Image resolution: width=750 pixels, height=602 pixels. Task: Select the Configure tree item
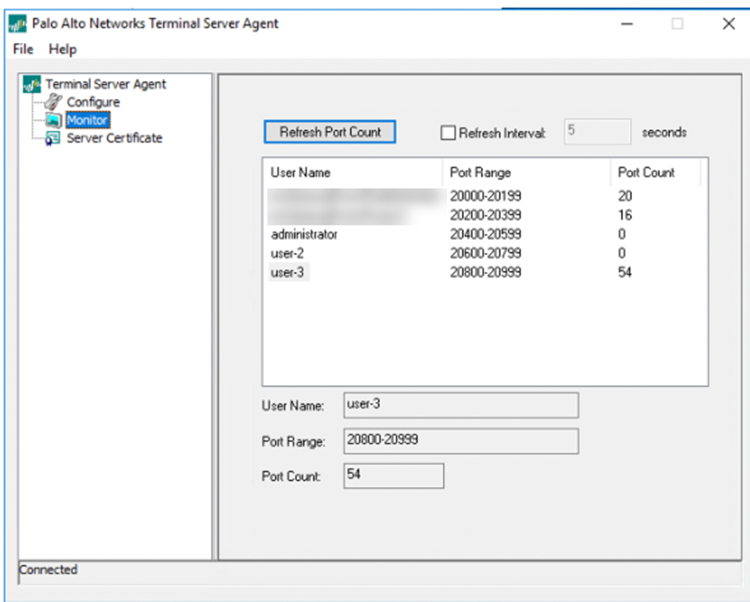(x=93, y=102)
